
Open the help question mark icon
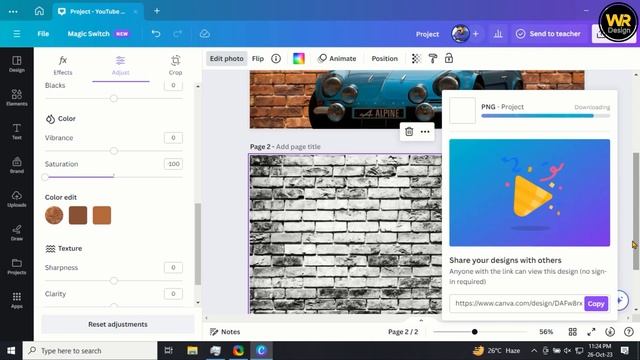(x=629, y=332)
